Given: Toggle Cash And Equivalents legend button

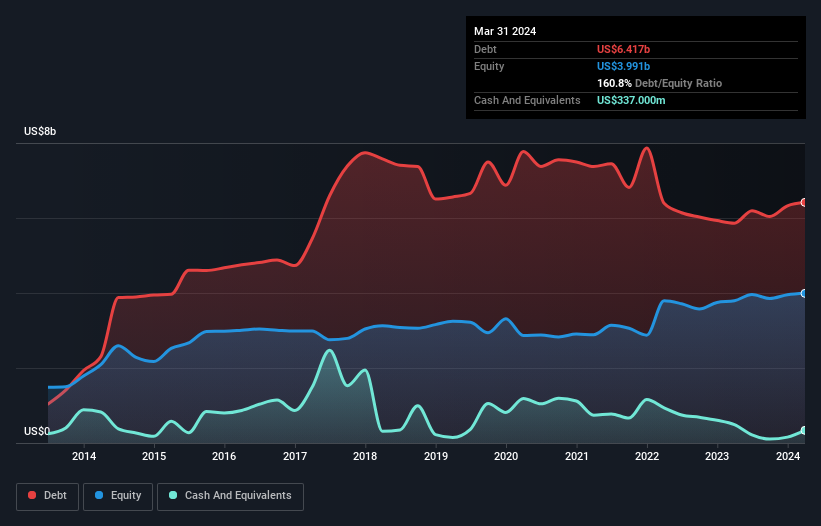Looking at the screenshot, I should click(x=230, y=497).
